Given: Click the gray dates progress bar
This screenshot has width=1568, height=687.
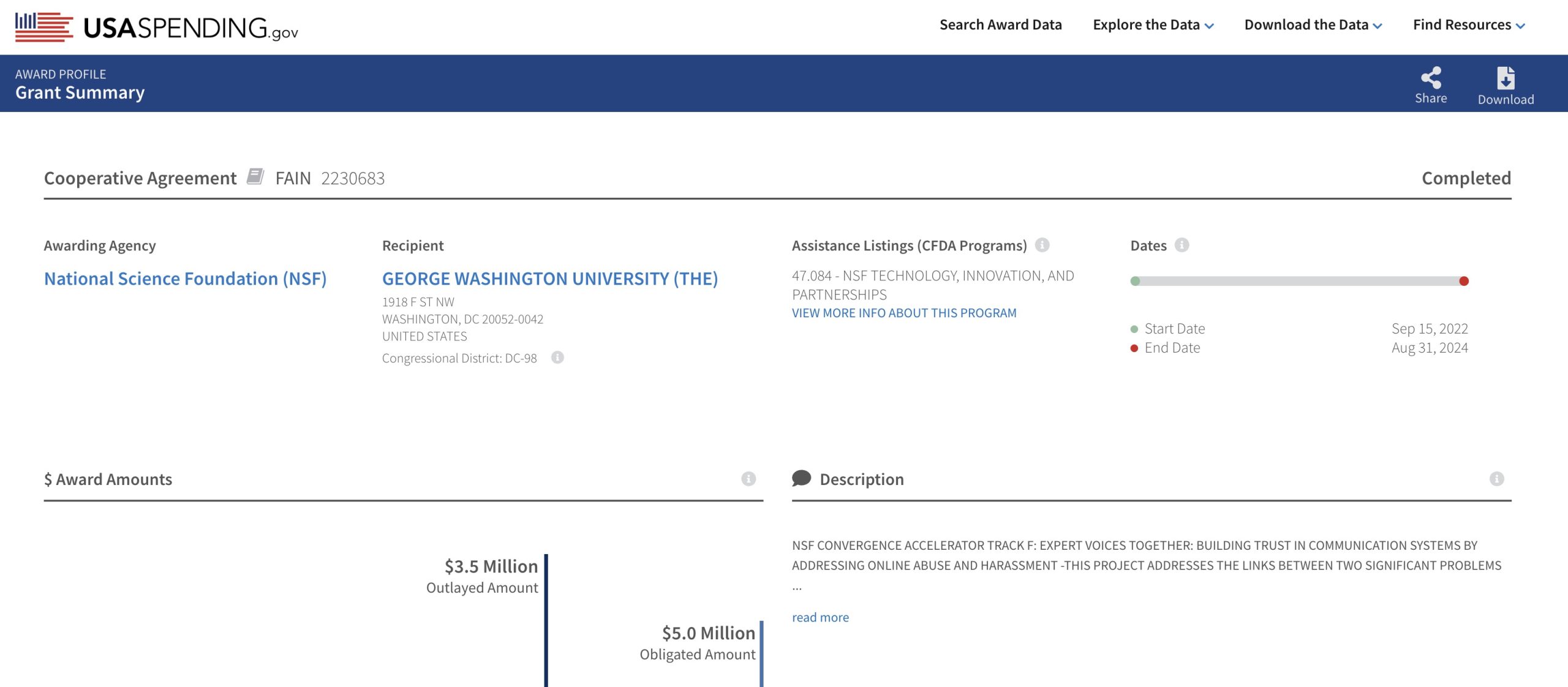Looking at the screenshot, I should (x=1299, y=281).
